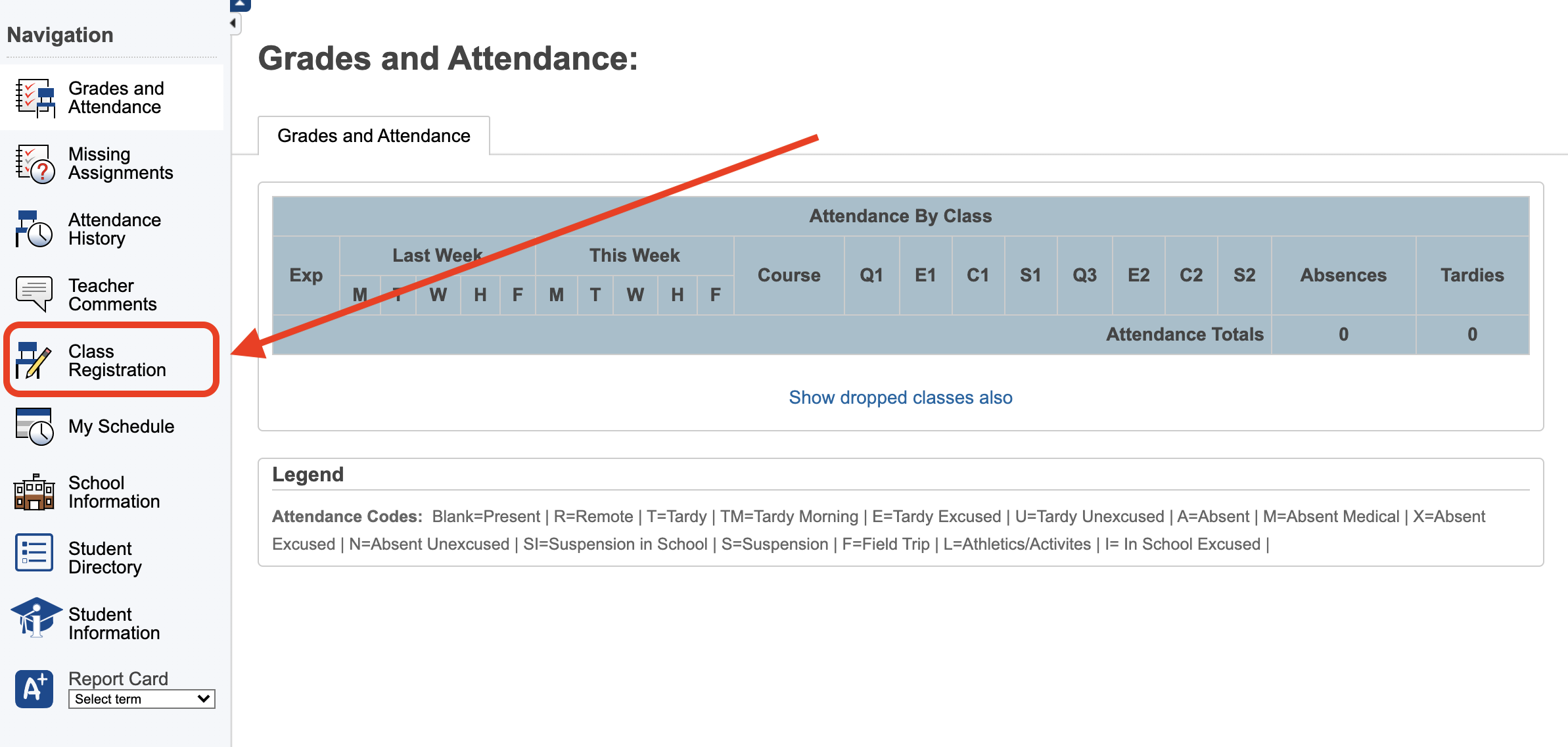Click the Class Registration pencil icon

coord(34,360)
